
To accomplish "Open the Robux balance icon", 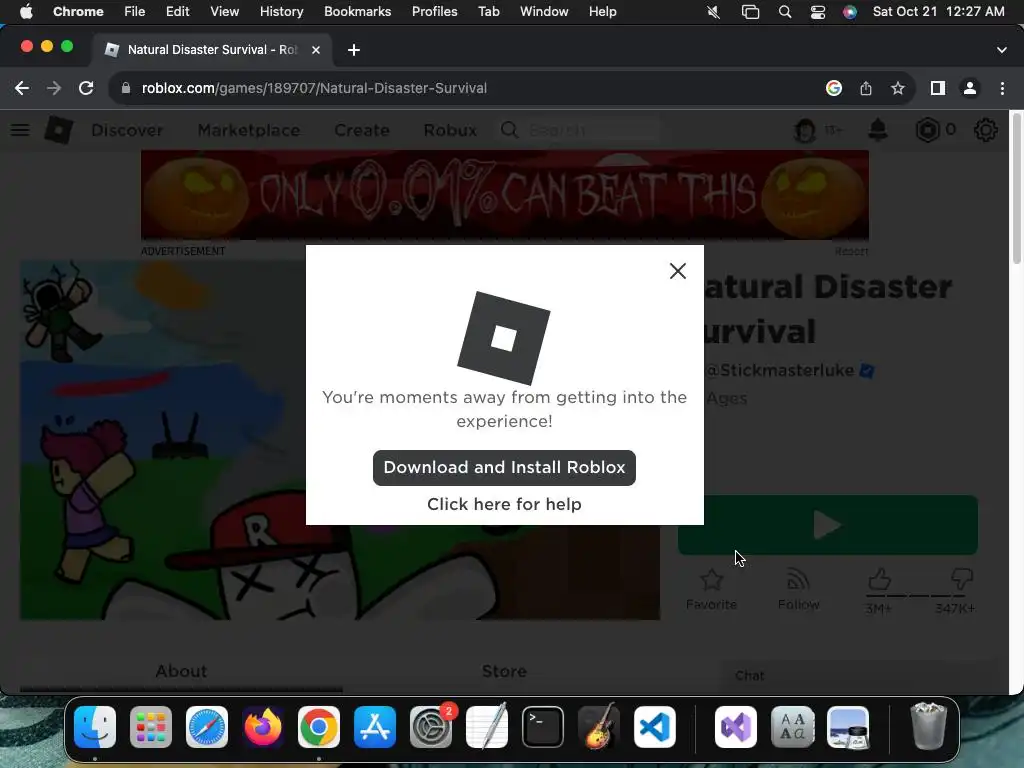I will (927, 130).
